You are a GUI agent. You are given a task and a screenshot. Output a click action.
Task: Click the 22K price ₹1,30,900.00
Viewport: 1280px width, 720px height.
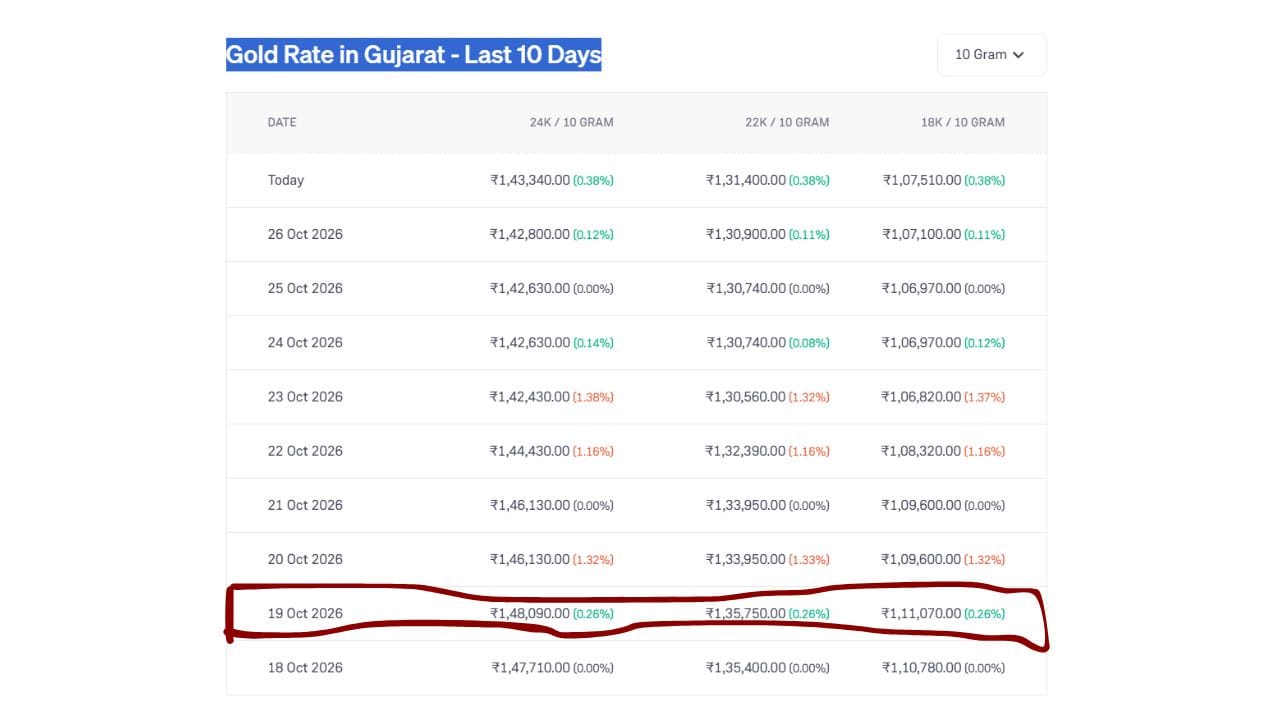pyautogui.click(x=746, y=234)
